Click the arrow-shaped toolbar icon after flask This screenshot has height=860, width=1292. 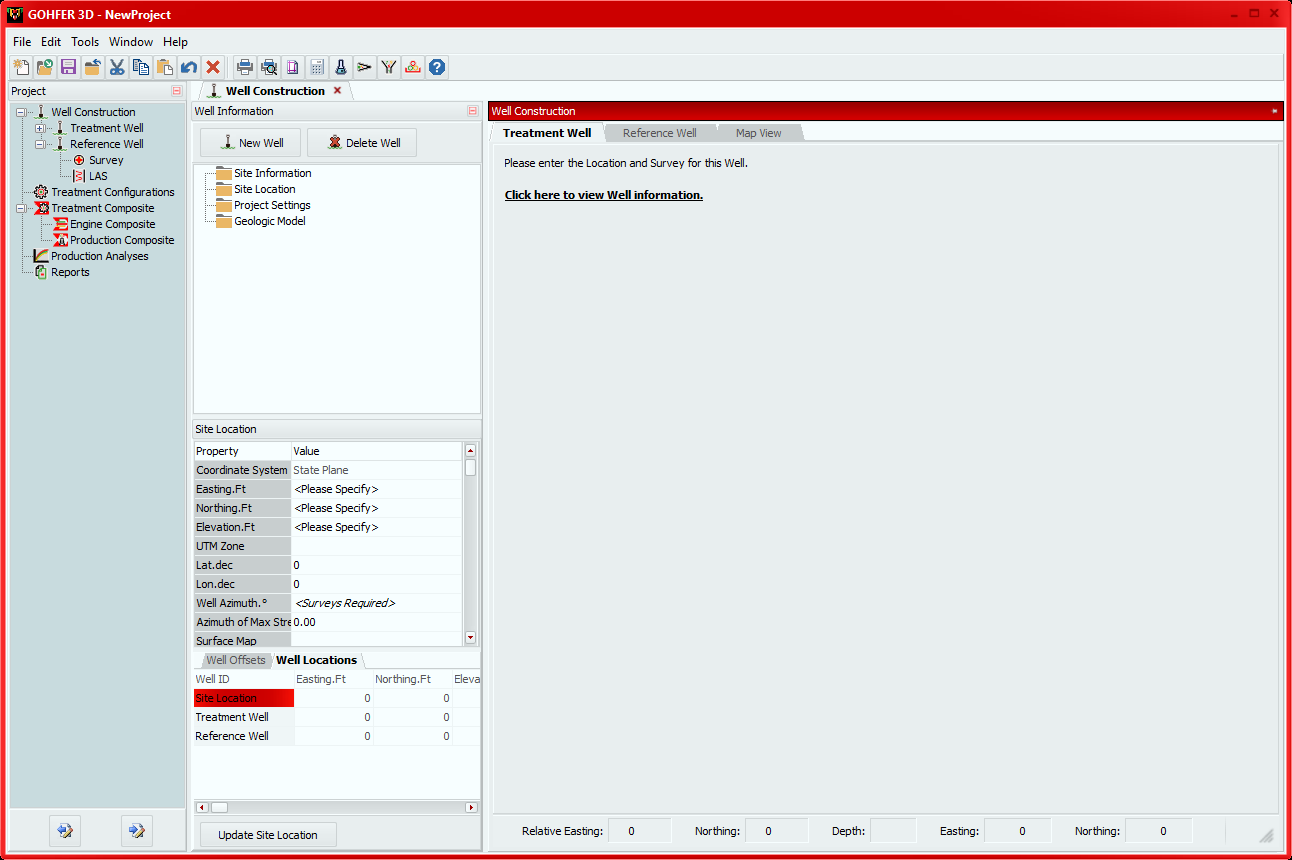(364, 67)
